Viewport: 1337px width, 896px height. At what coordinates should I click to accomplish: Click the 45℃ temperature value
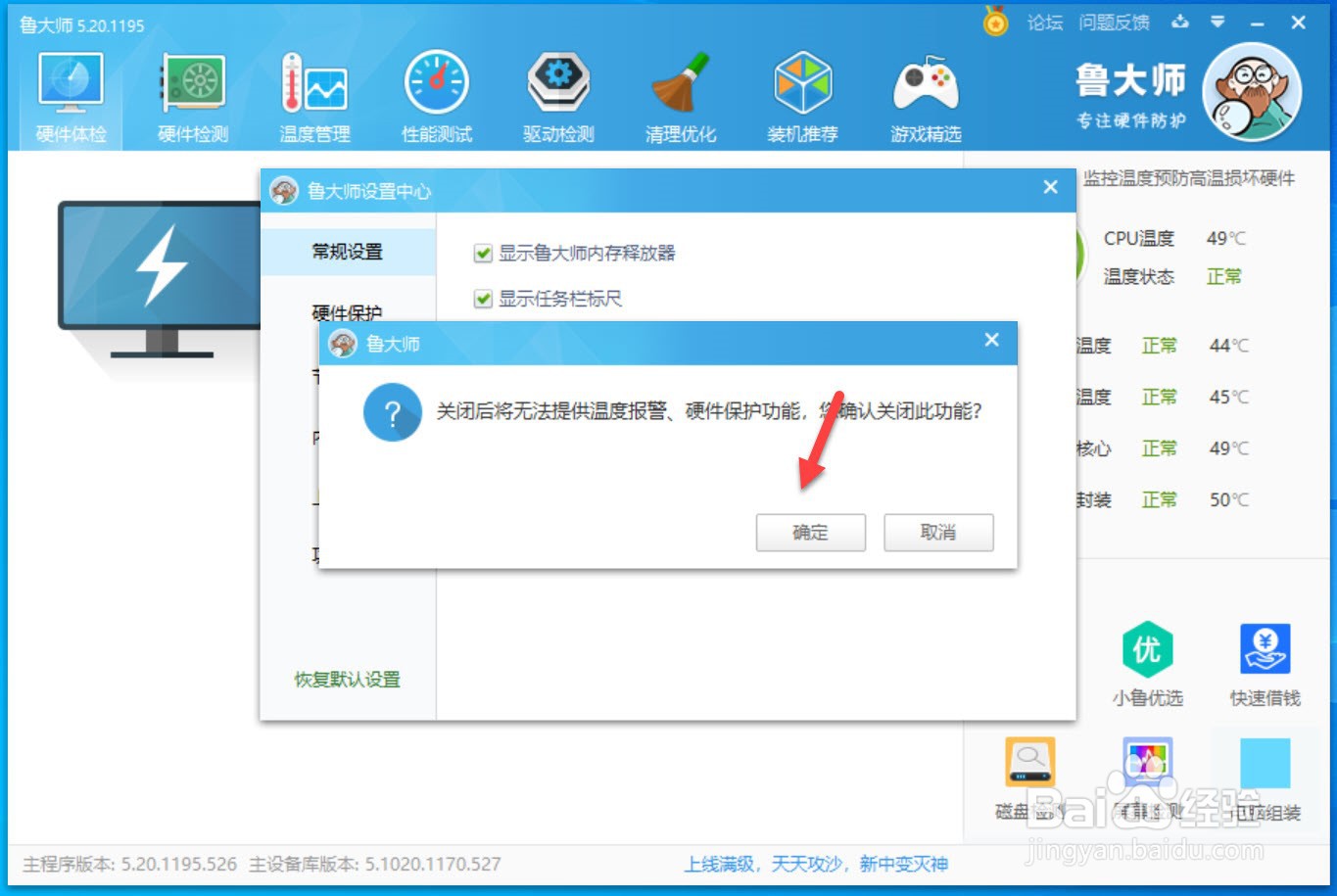tap(1228, 397)
